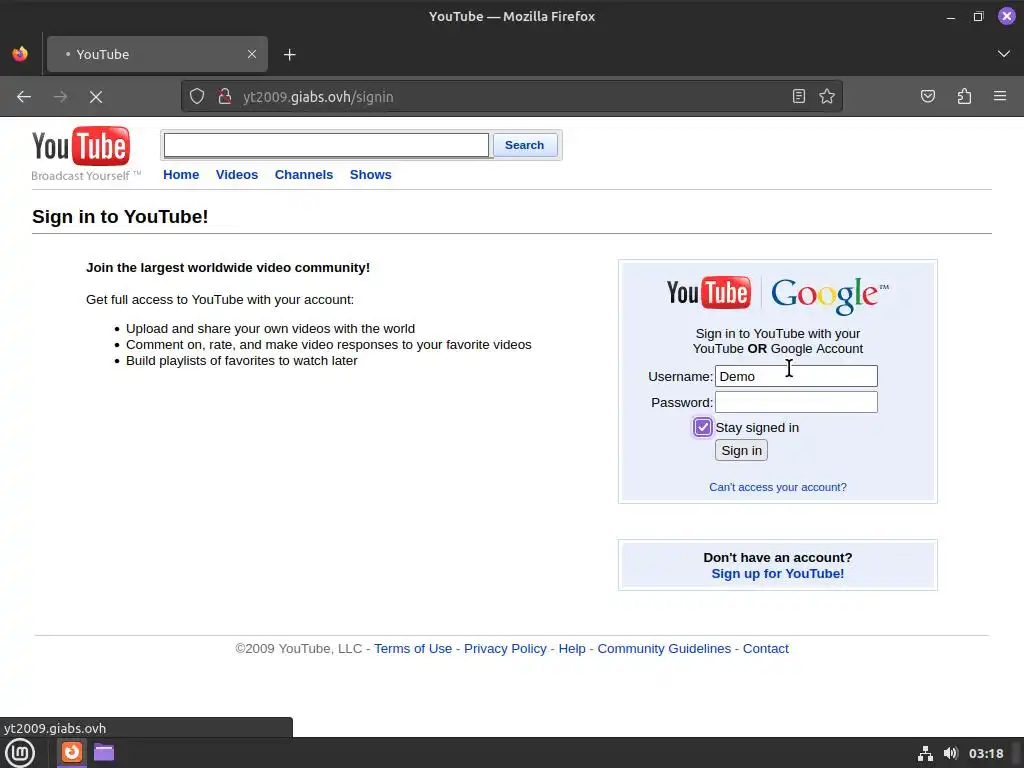
Task: Open the file manager taskbar icon
Action: [104, 752]
